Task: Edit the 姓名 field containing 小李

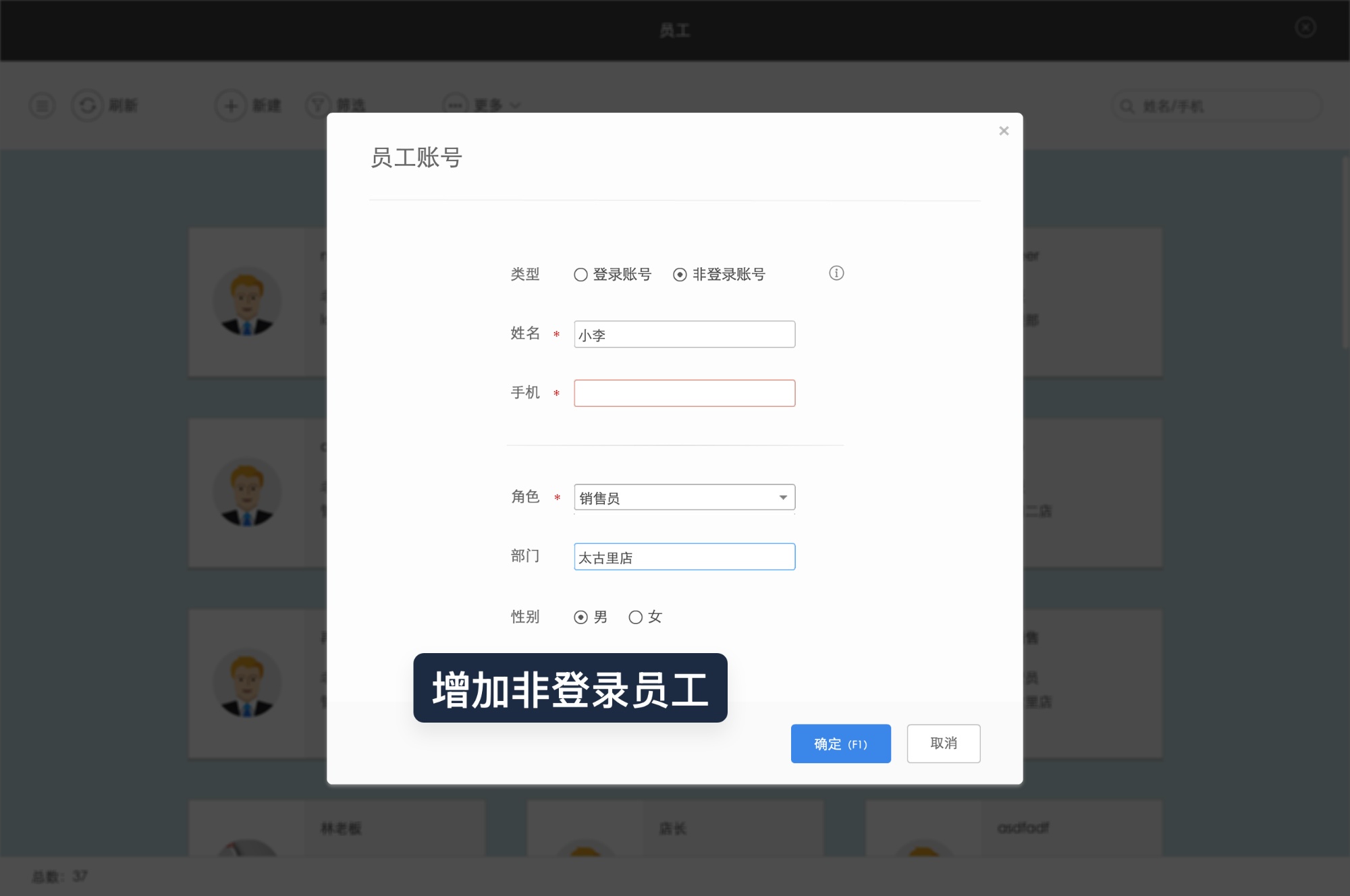Action: point(684,334)
